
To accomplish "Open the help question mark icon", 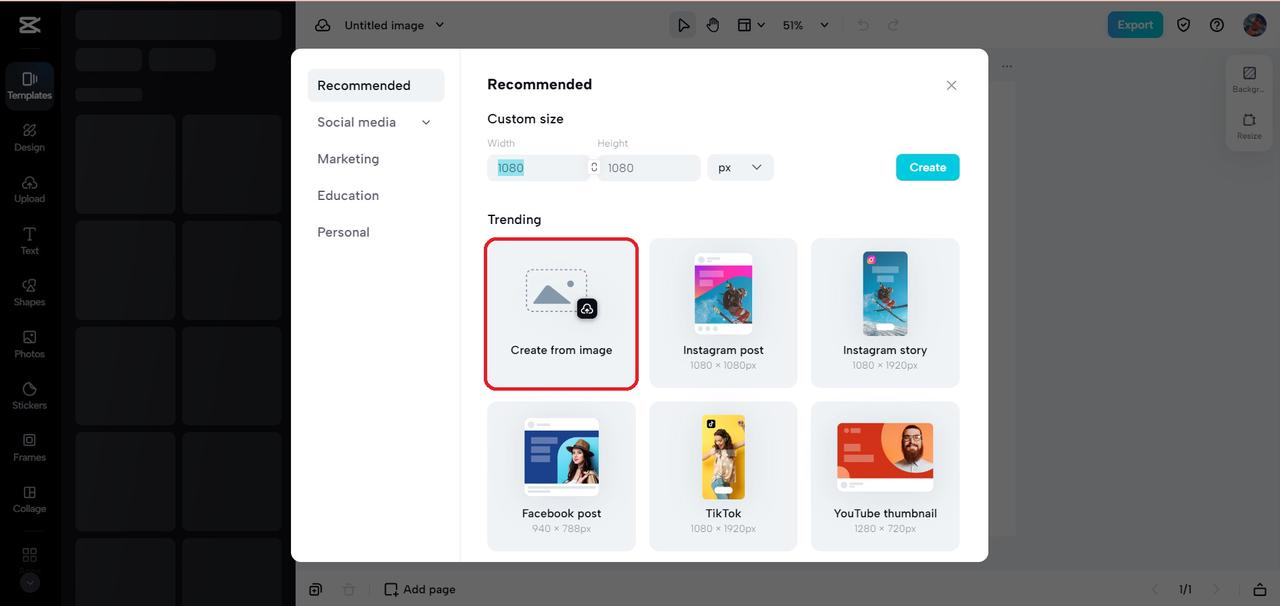I will (1217, 25).
